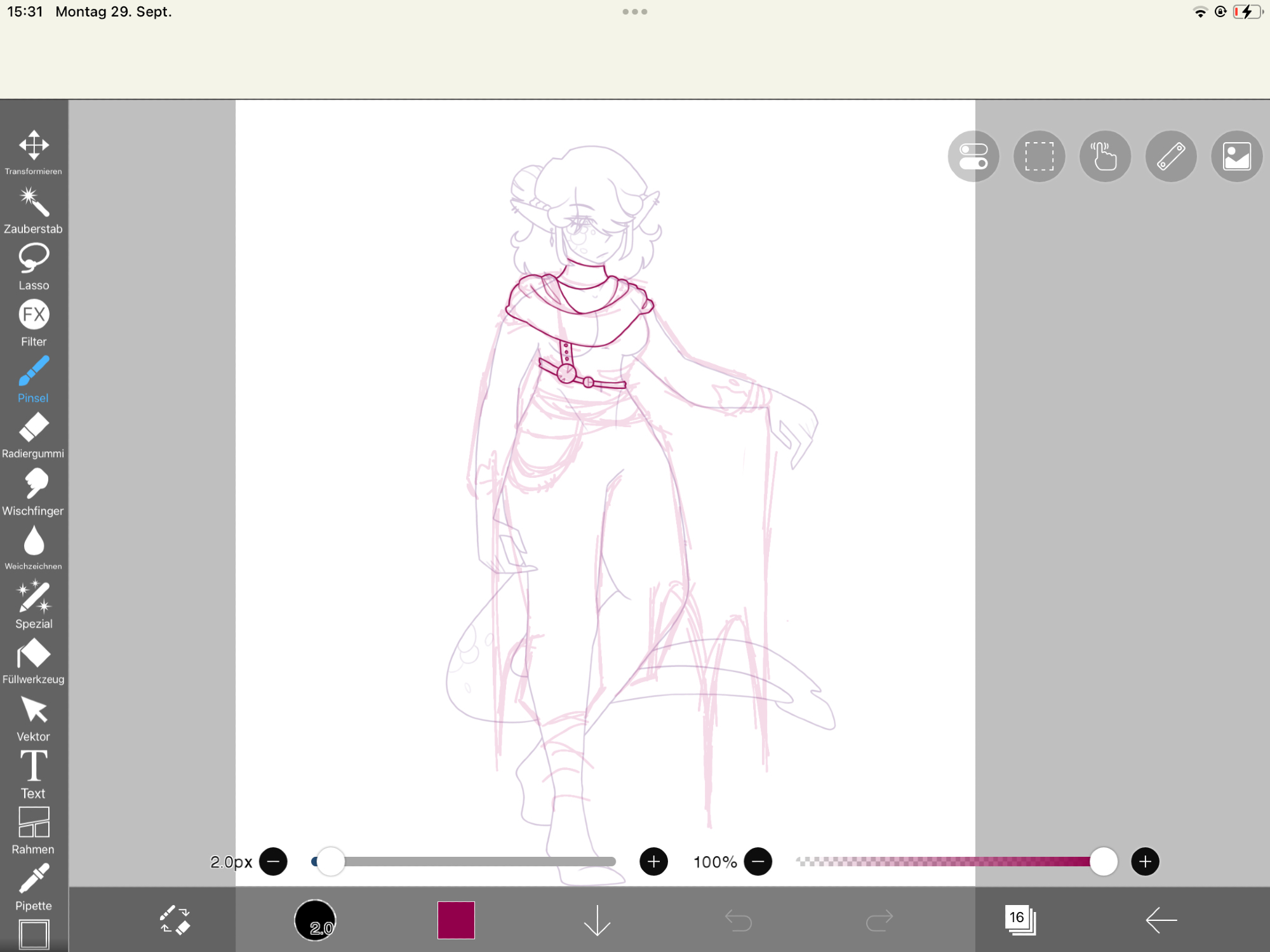
Task: Choose the Lasso selection tool
Action: click(34, 266)
